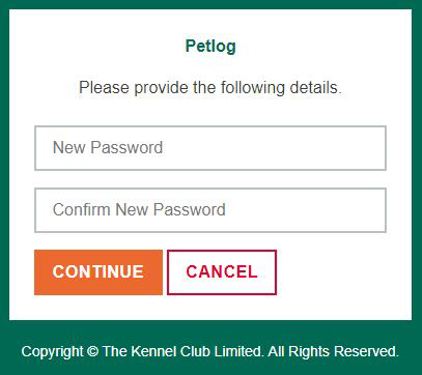Click the green Petlog title
The height and width of the screenshot is (375, 422).
[x=211, y=46]
